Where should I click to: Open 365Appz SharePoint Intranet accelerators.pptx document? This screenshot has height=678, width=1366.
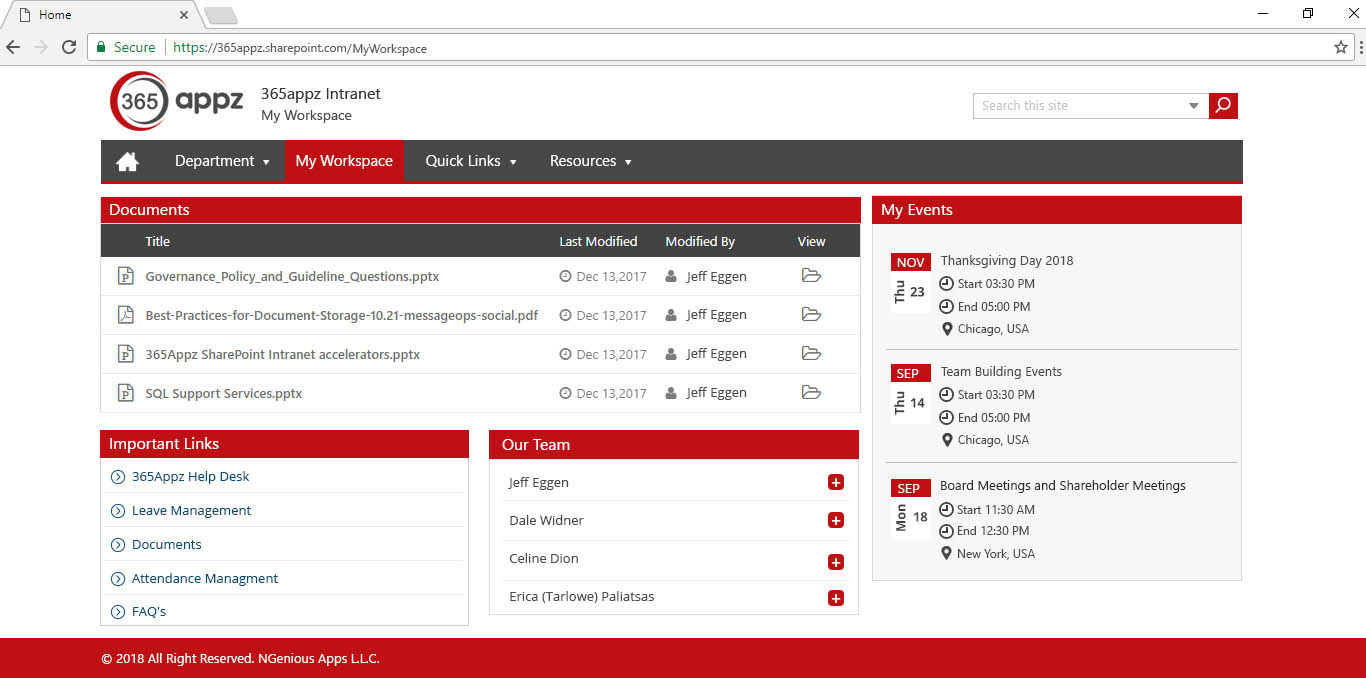[x=283, y=354]
